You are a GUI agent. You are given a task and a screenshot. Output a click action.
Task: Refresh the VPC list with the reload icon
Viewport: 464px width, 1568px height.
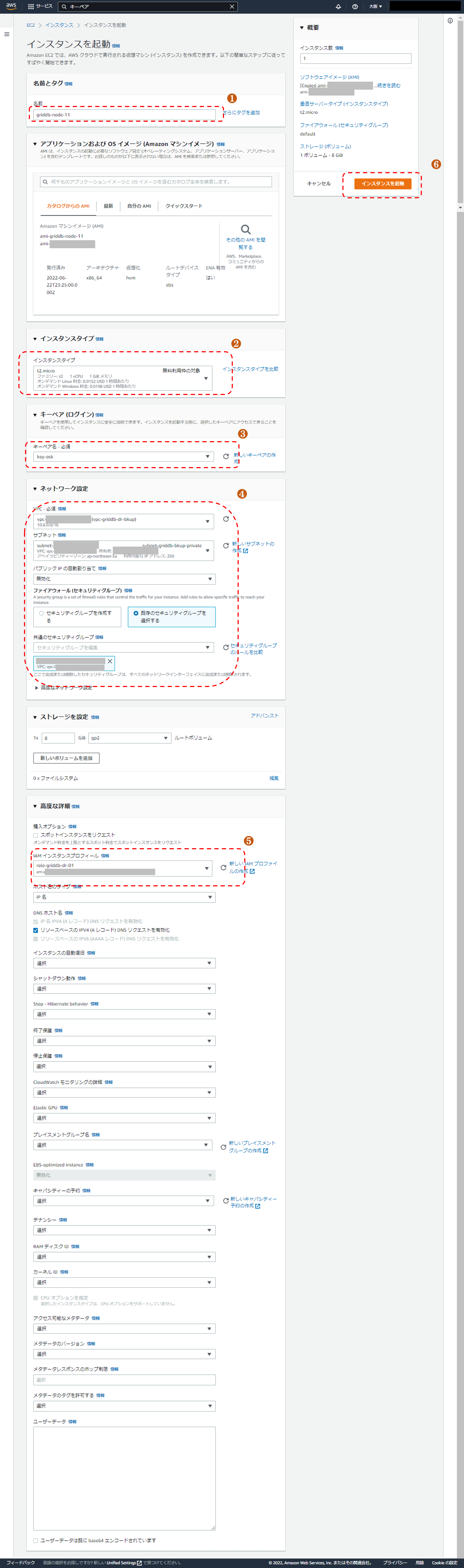click(226, 519)
